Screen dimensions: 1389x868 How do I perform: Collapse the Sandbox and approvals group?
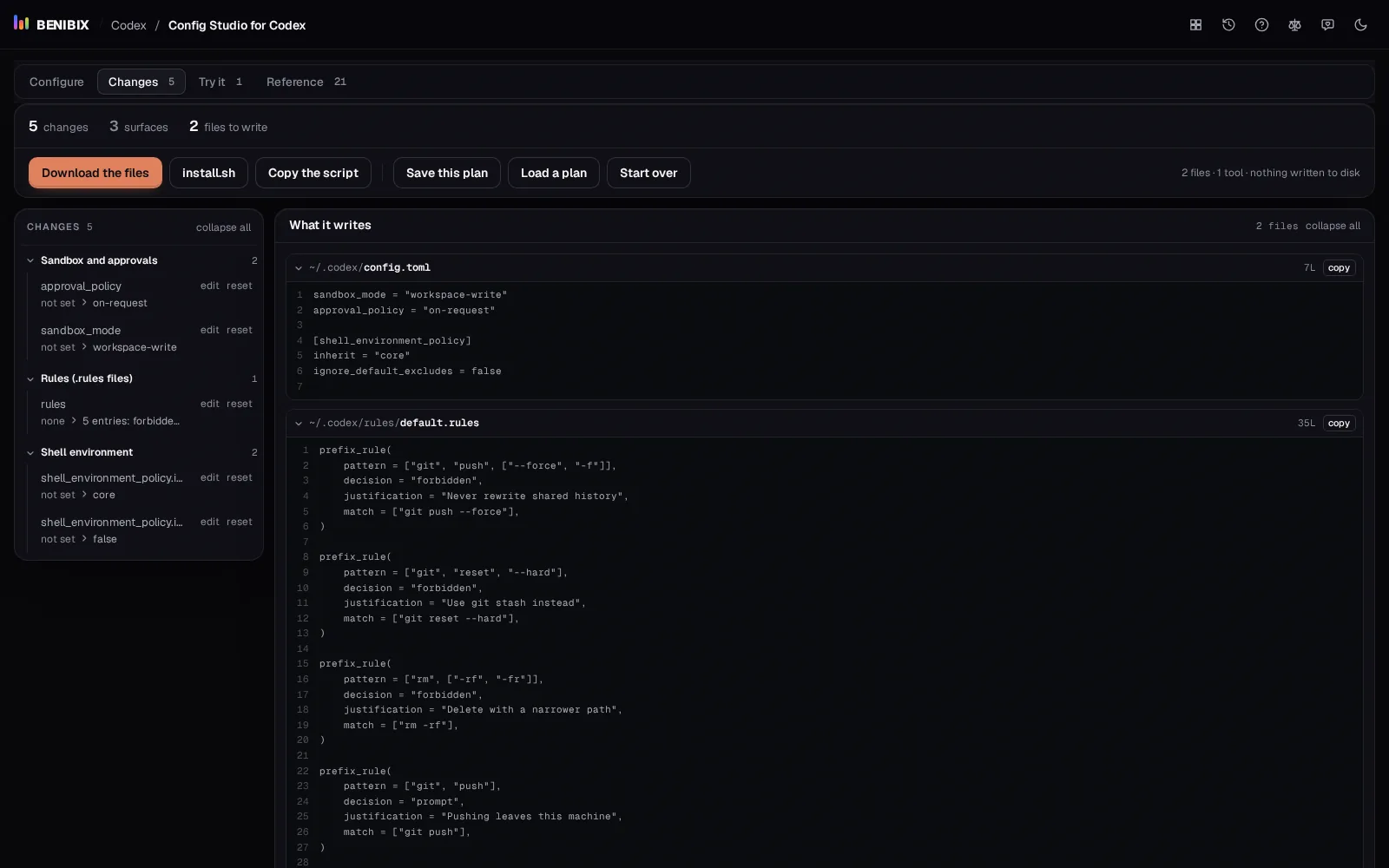[30, 260]
